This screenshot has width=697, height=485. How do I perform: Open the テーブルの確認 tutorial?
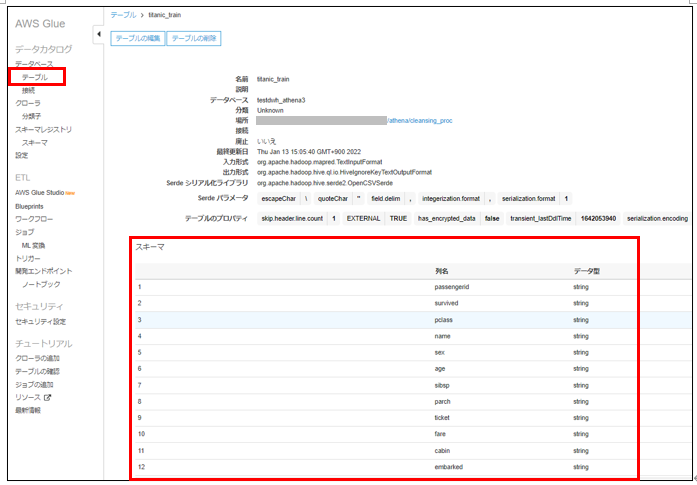(37, 371)
